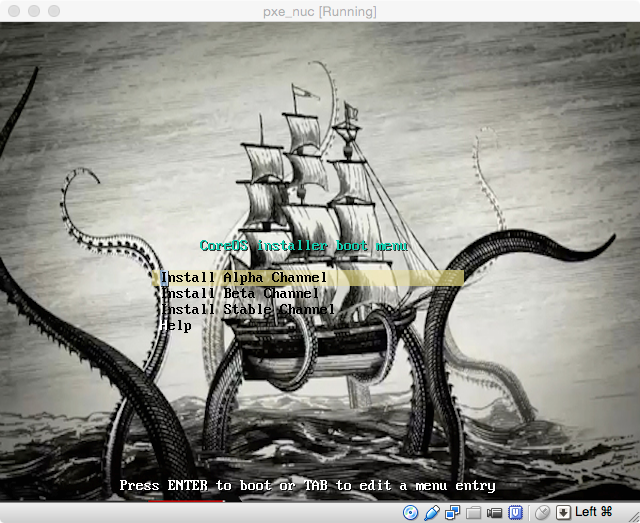Screen dimensions: 640x523
Task: Click the pxe_nuc [Running] window title
Action: [x=320, y=11]
